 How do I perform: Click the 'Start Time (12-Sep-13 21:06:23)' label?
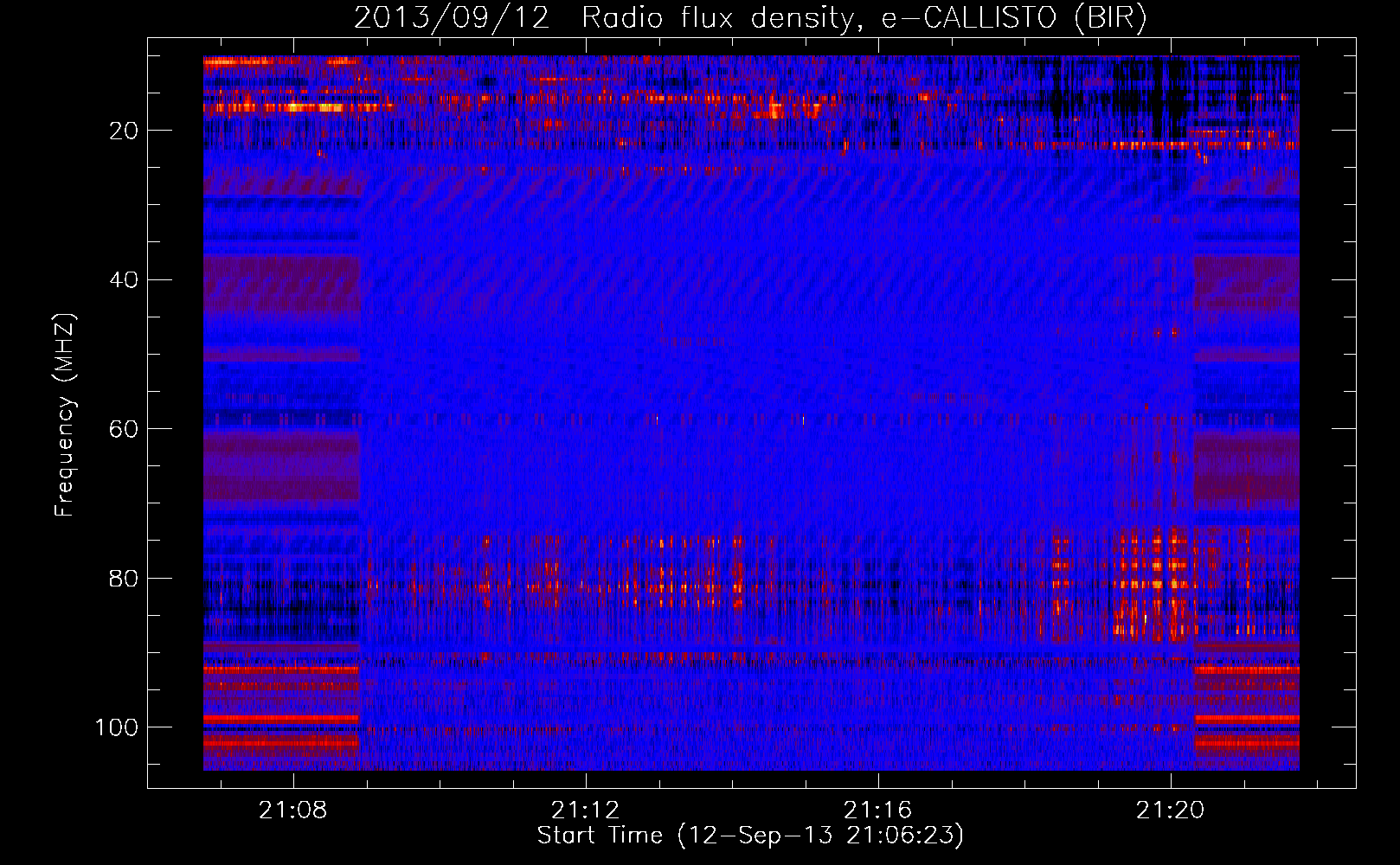pos(750,836)
